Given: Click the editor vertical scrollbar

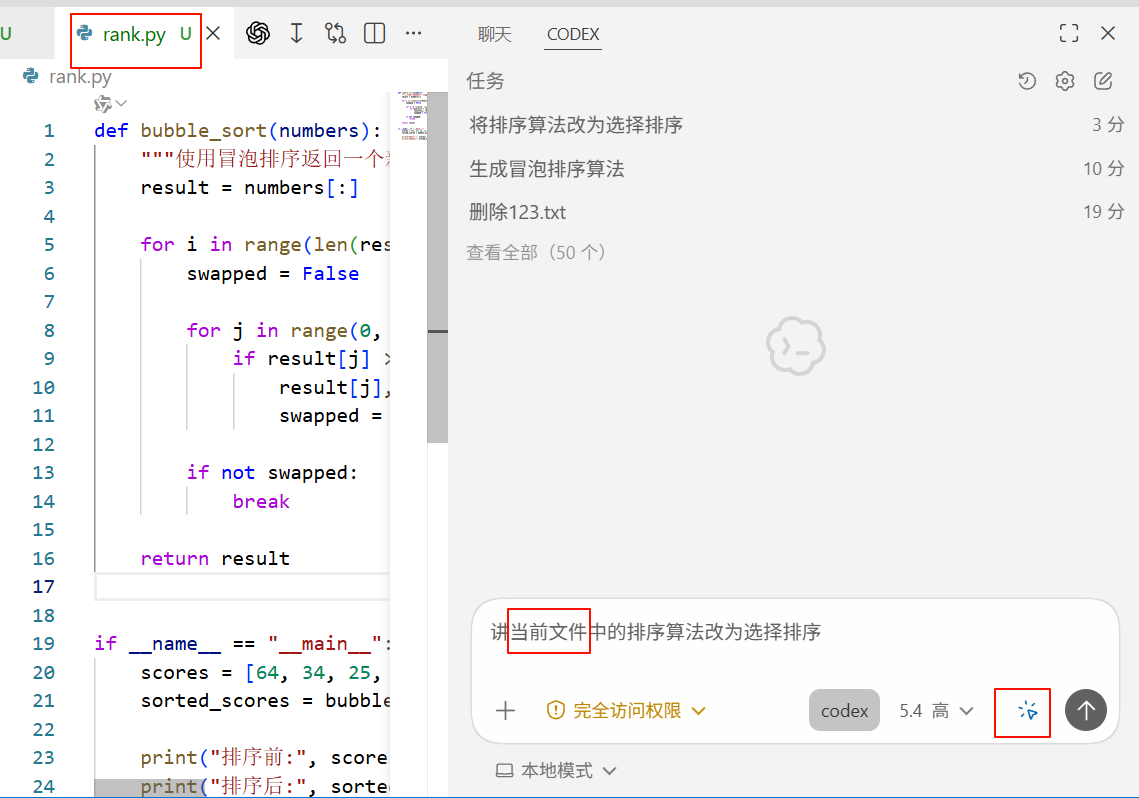Looking at the screenshot, I should coord(437,267).
